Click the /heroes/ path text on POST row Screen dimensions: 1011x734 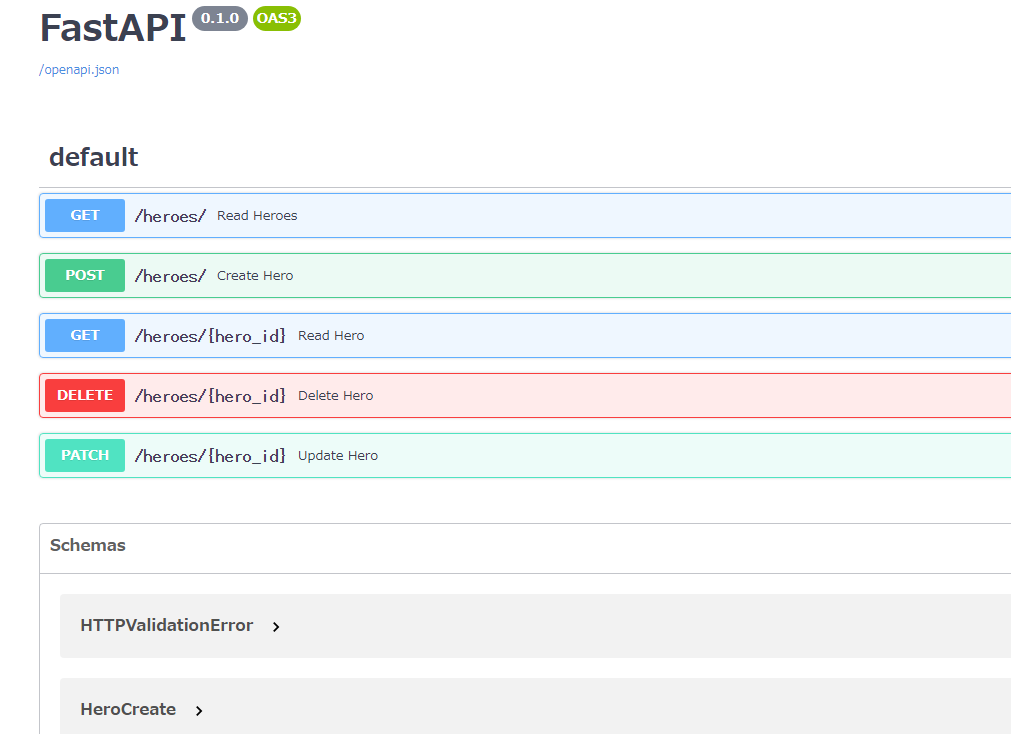click(169, 275)
